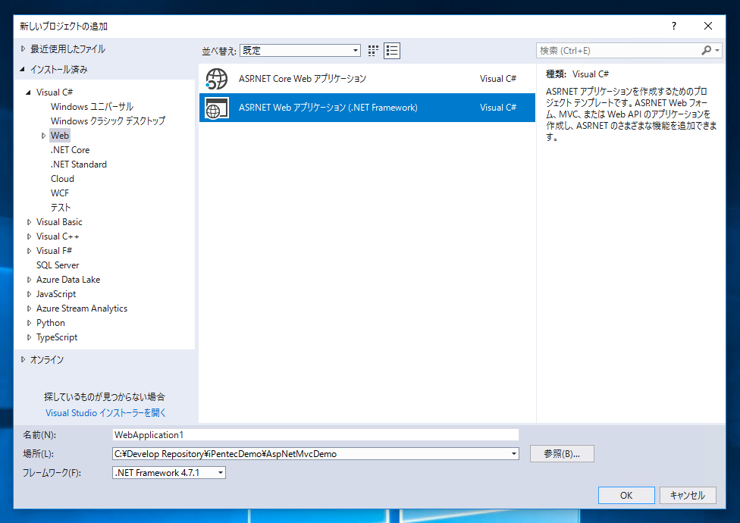The height and width of the screenshot is (523, 740).
Task: Focus the 名前 project name field
Action: tap(316, 435)
